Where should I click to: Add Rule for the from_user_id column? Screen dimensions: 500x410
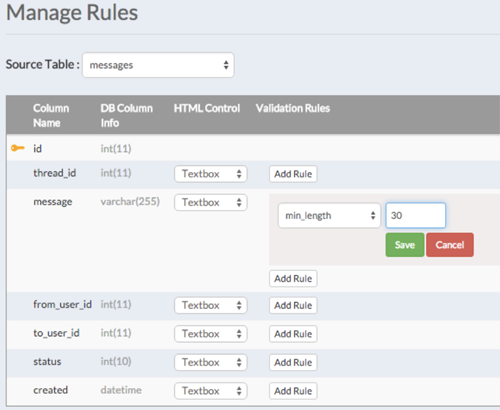[x=293, y=305]
